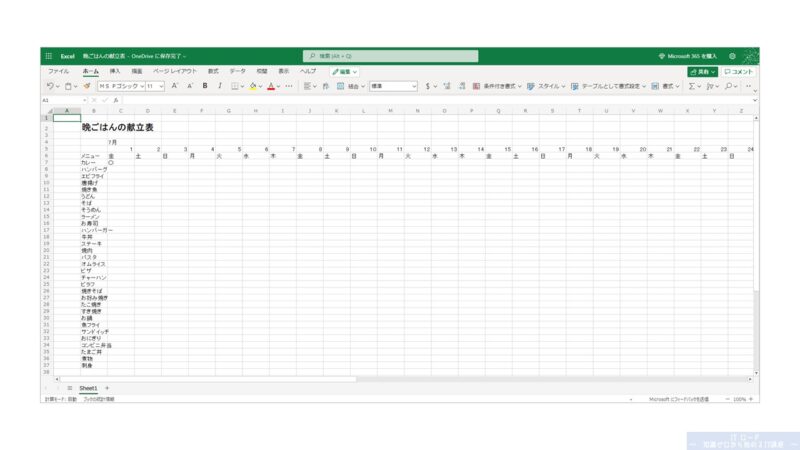Click the settings gear icon
The height and width of the screenshot is (450, 800).
pyautogui.click(x=732, y=56)
